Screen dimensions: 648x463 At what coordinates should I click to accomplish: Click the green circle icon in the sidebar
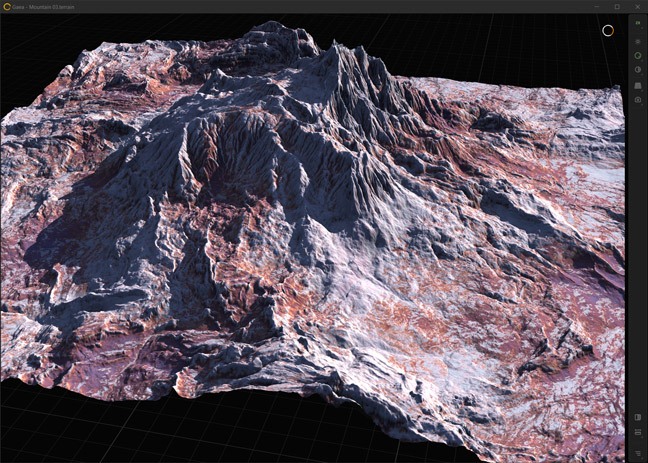tap(638, 55)
